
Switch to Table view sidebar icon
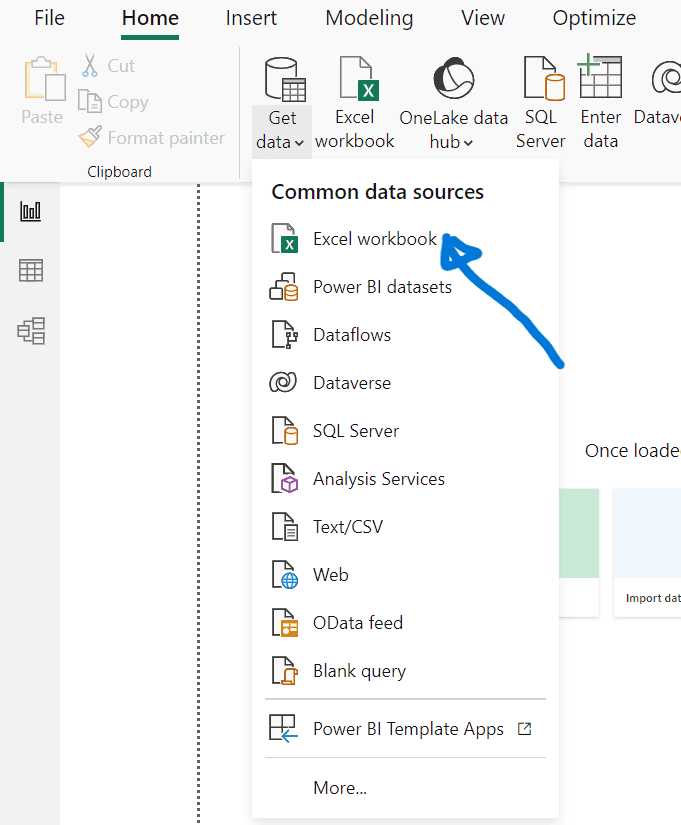coord(31,271)
